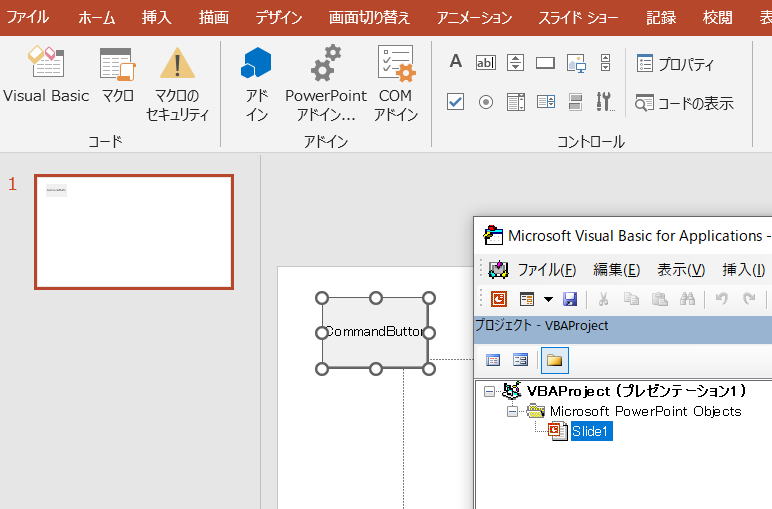Collapse Microsoft PowerPoint Objects folder
Image resolution: width=772 pixels, height=509 pixels.
tap(513, 411)
